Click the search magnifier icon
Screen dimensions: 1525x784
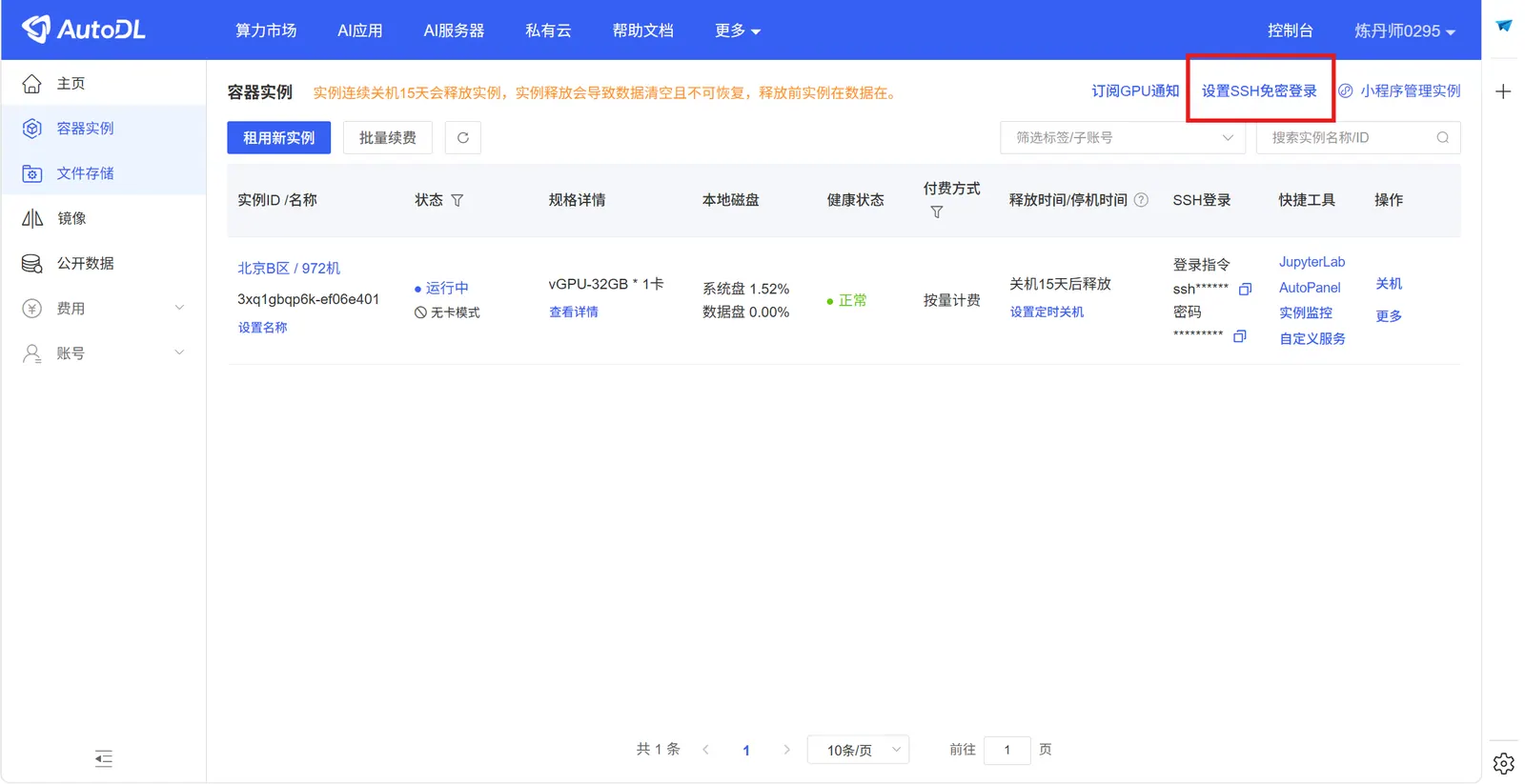coord(1442,137)
